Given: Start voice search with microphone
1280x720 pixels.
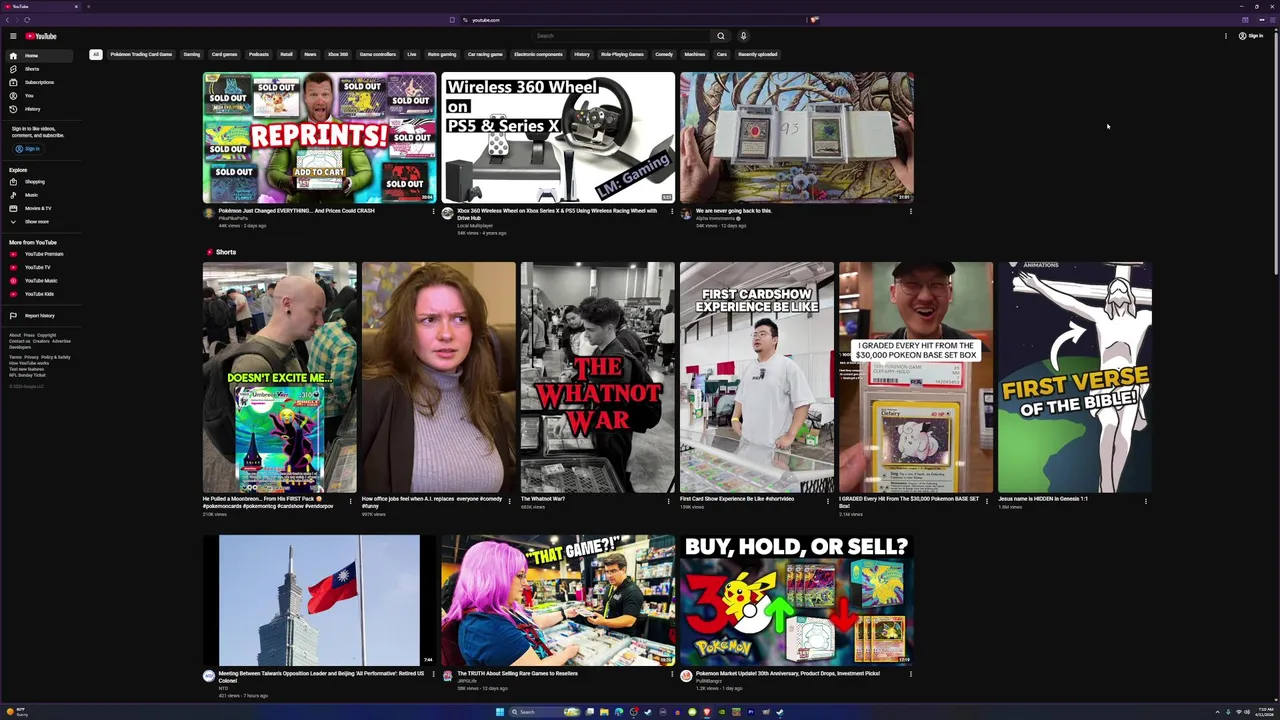Looking at the screenshot, I should click(743, 36).
